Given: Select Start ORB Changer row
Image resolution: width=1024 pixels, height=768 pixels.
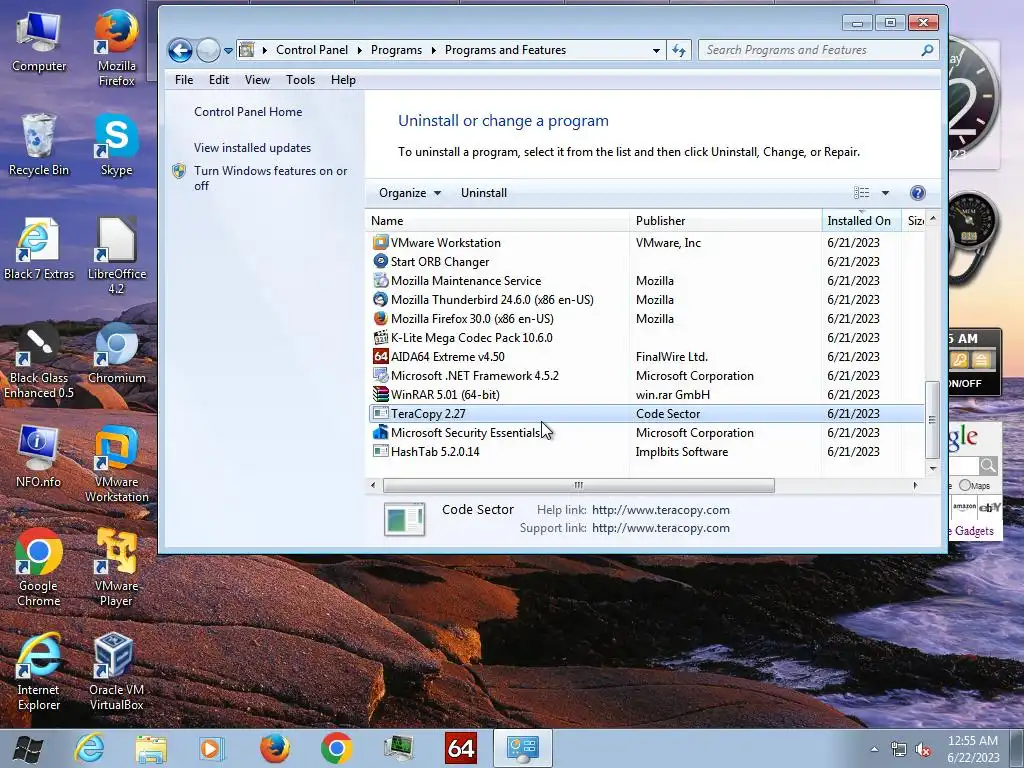Looking at the screenshot, I should pos(645,261).
